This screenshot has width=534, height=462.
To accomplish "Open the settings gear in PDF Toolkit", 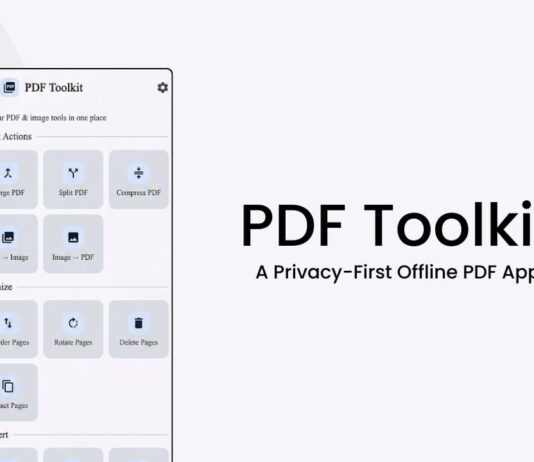I will pos(162,87).
